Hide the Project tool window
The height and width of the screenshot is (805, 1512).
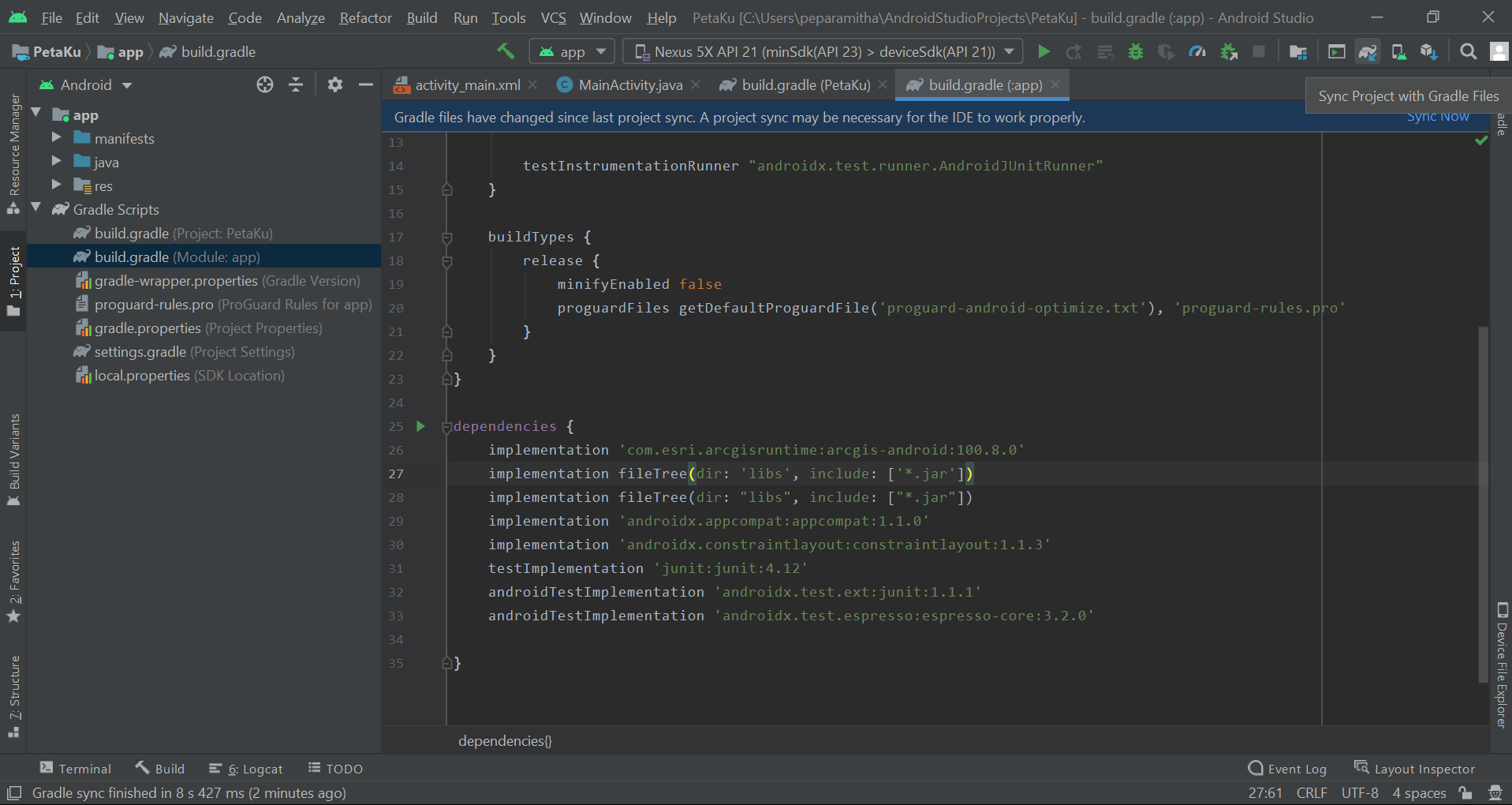[365, 84]
